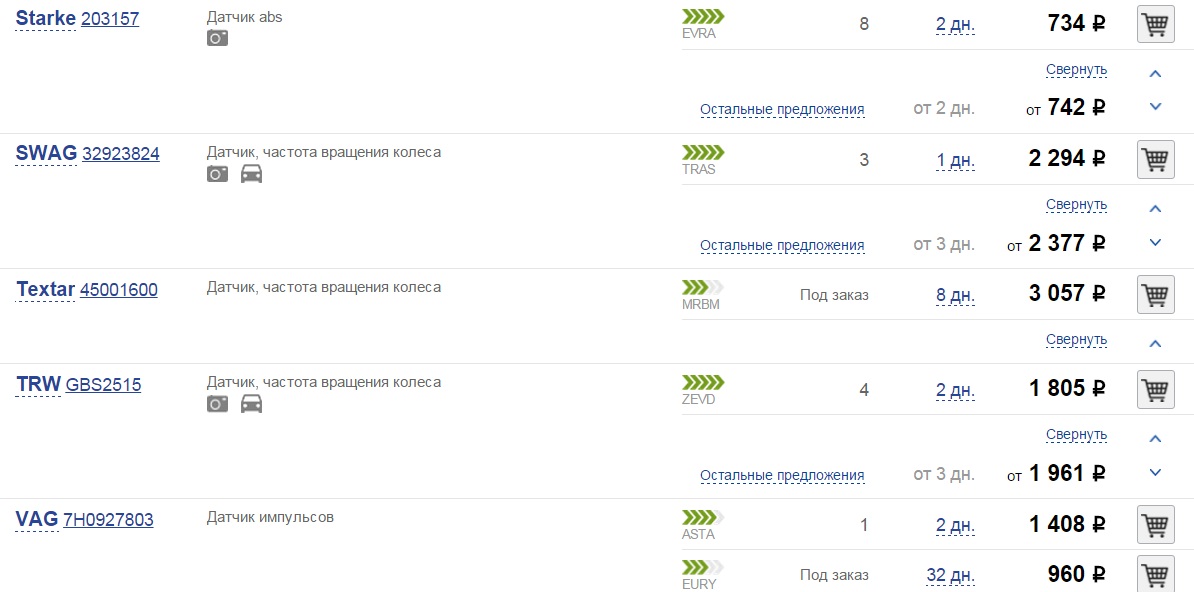1194x592 pixels.
Task: Collapse Starke offers with up chevron
Action: point(1155,74)
